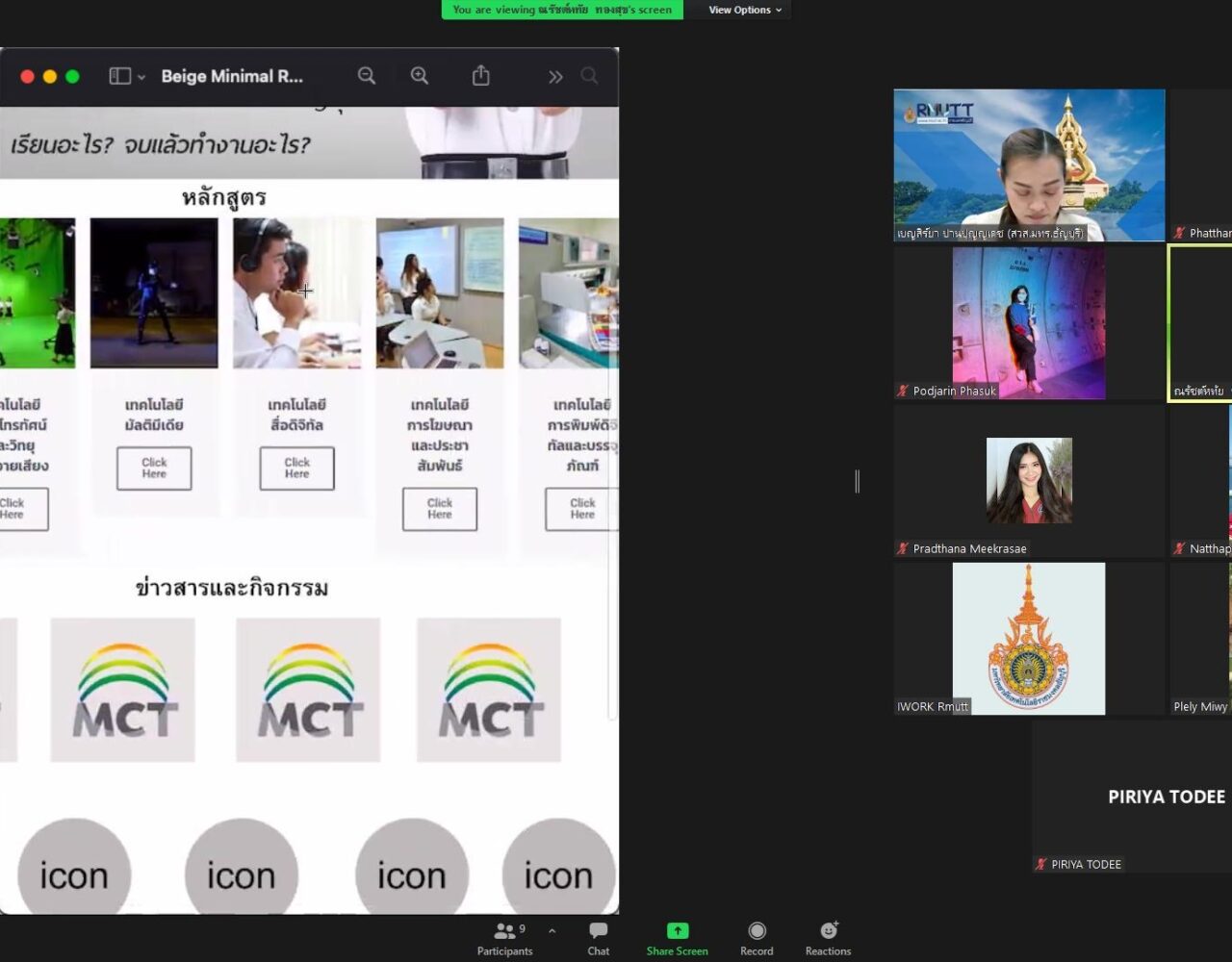Toggle the sidebar in the Preview window
The height and width of the screenshot is (962, 1232).
click(120, 76)
